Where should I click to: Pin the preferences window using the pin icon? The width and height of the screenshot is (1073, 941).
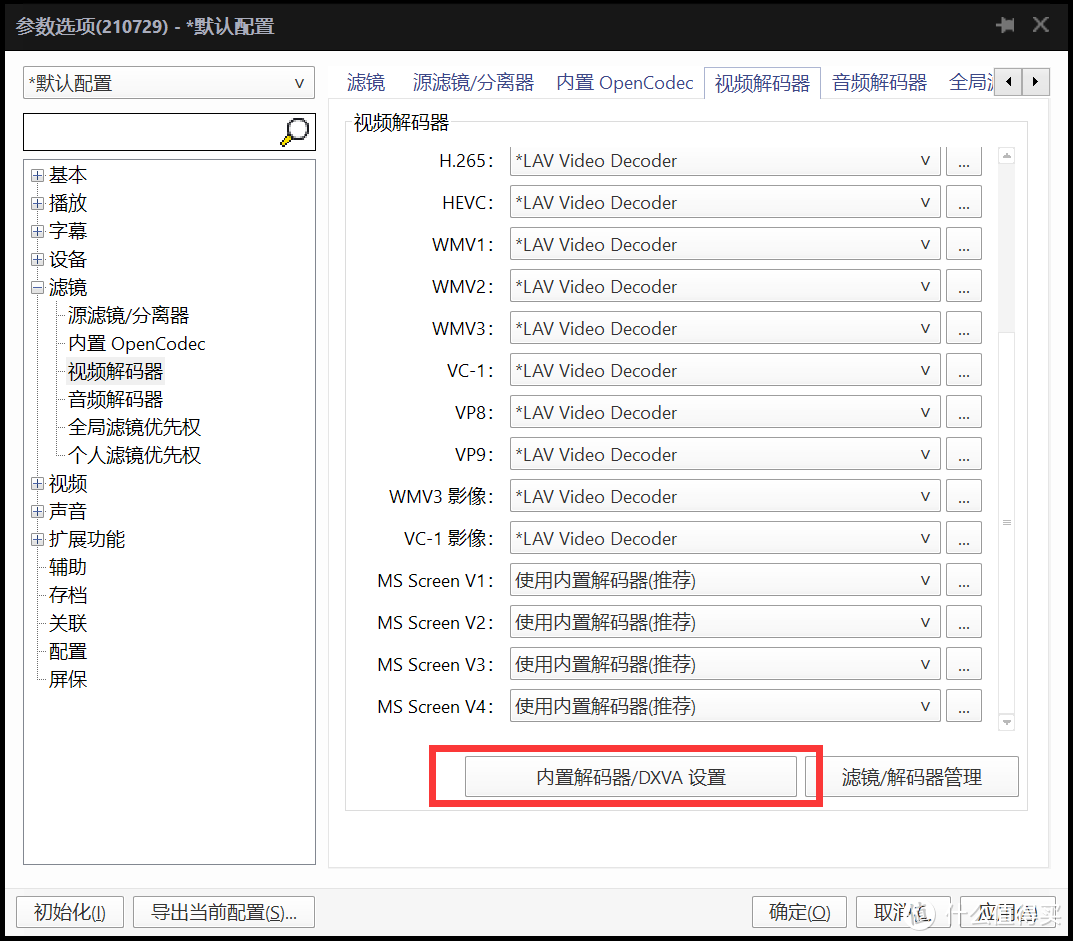[1005, 25]
